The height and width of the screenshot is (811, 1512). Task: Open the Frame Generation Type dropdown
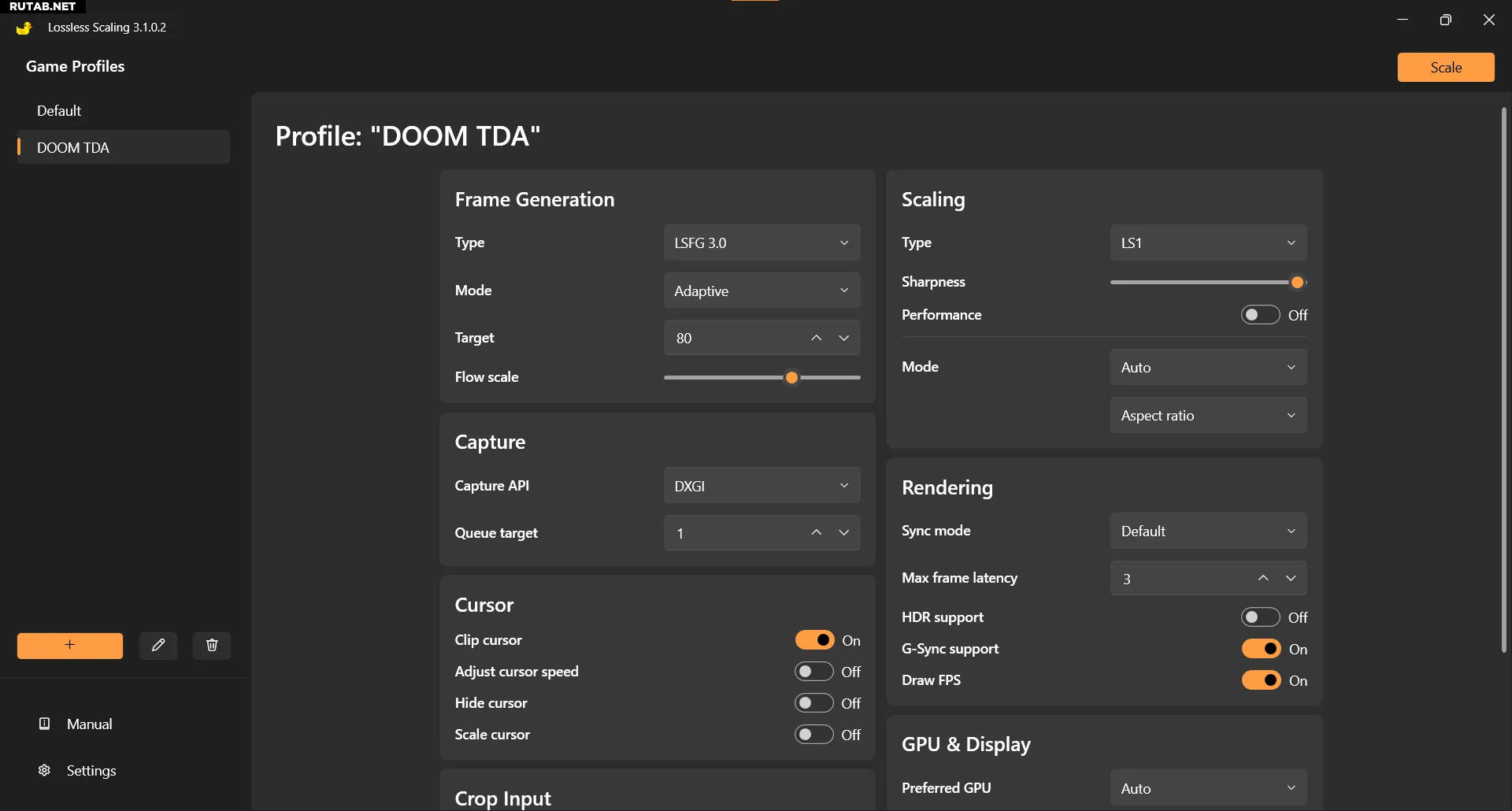(762, 243)
